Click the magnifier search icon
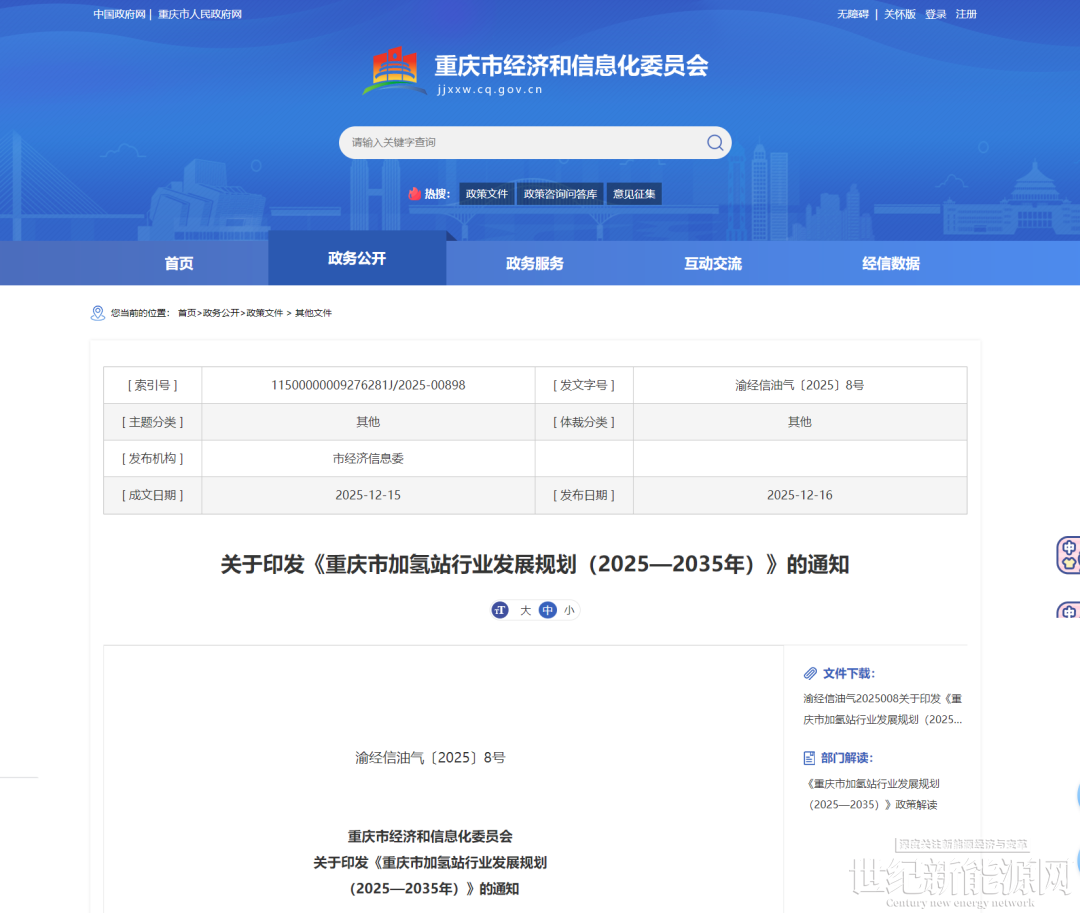Screen dimensions: 1080x913 (714, 143)
